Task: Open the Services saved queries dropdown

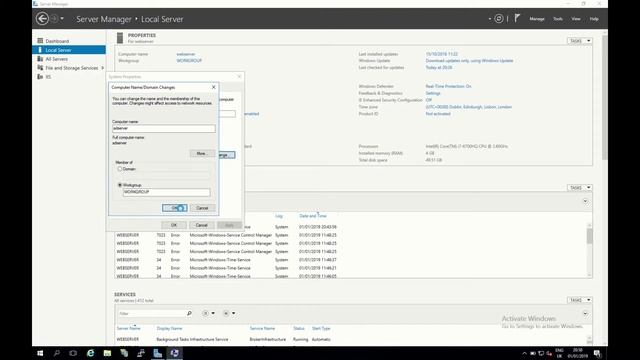Action: [x=229, y=313]
